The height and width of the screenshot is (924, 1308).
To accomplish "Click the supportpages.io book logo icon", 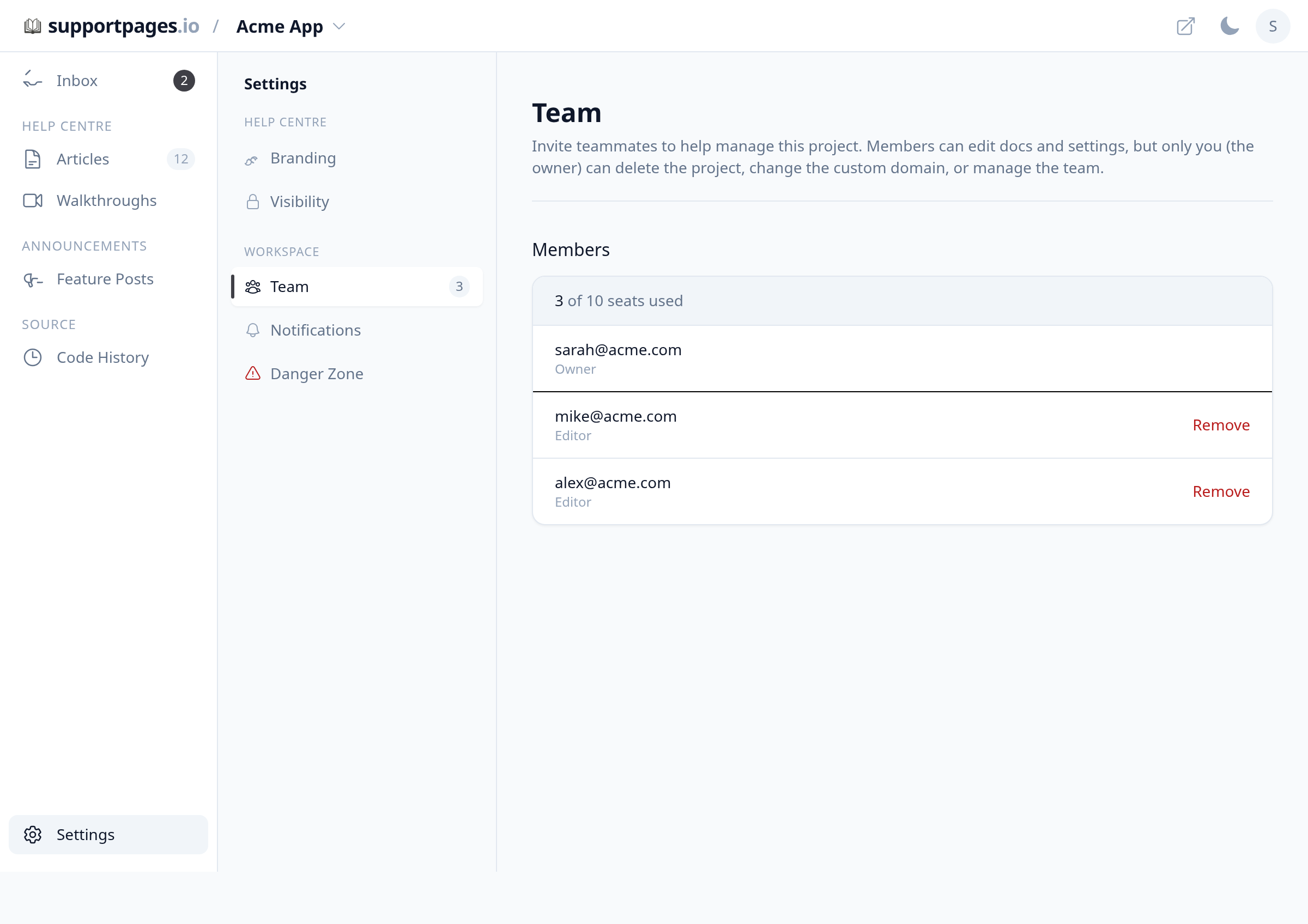I will (33, 26).
